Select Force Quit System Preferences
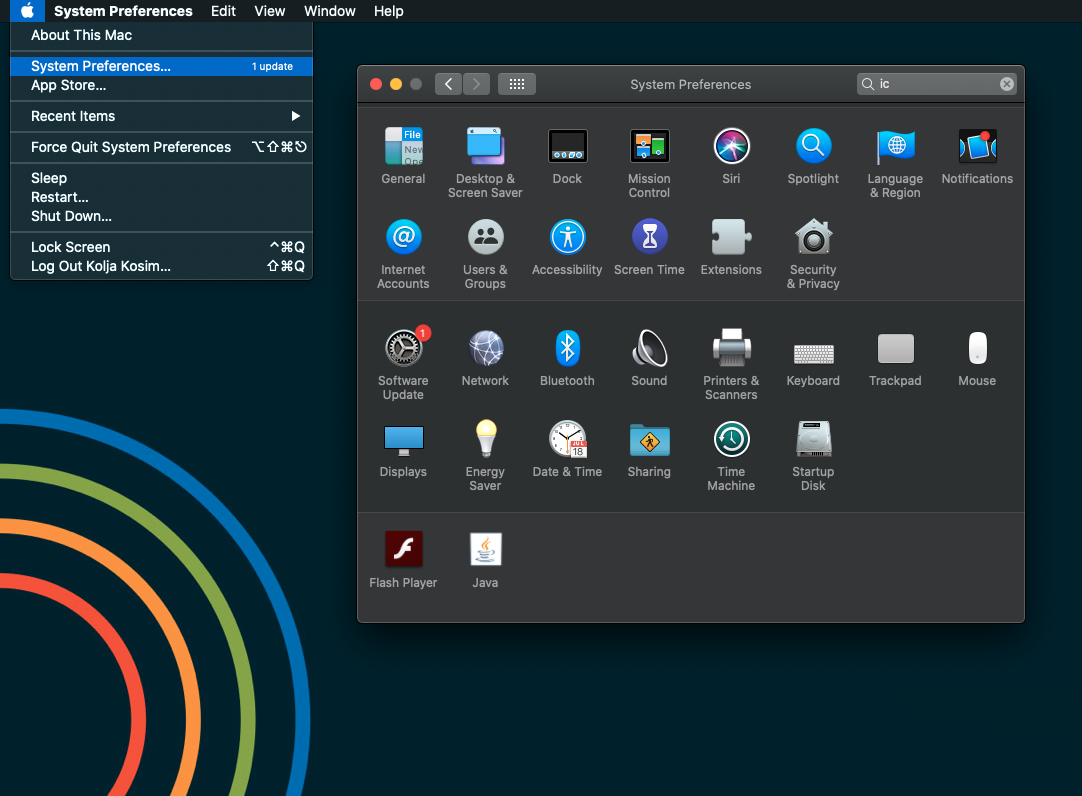This screenshot has width=1082, height=796. pos(161,147)
